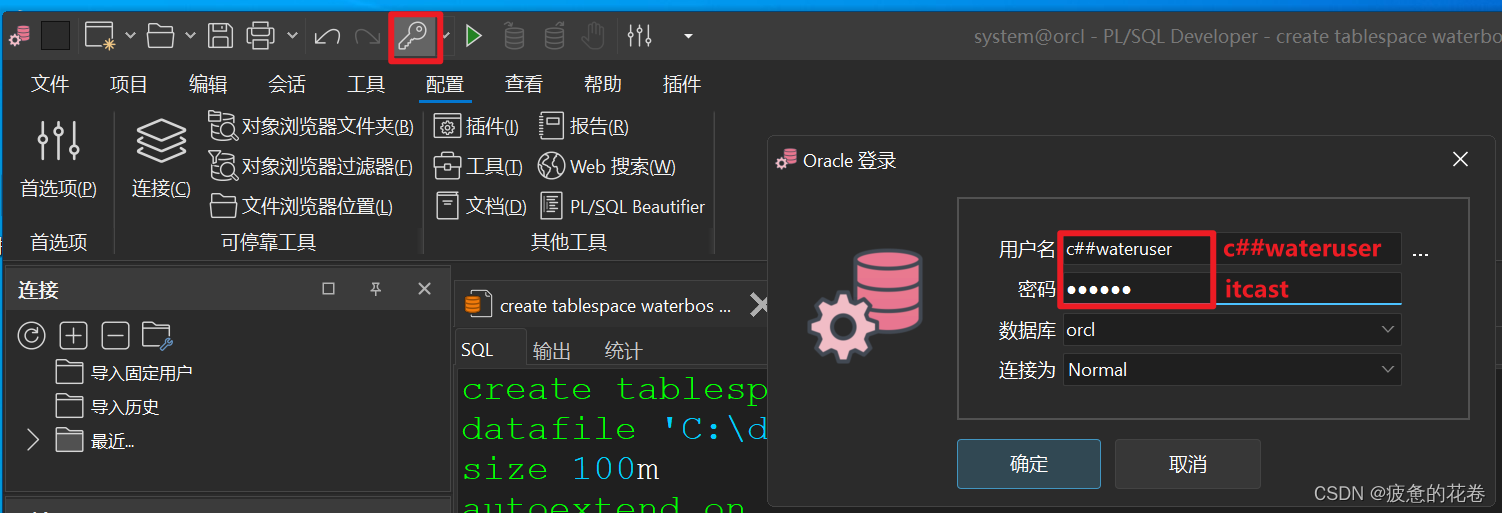Open 文件浏览器位置(L)
The height and width of the screenshot is (513, 1502).
301,206
